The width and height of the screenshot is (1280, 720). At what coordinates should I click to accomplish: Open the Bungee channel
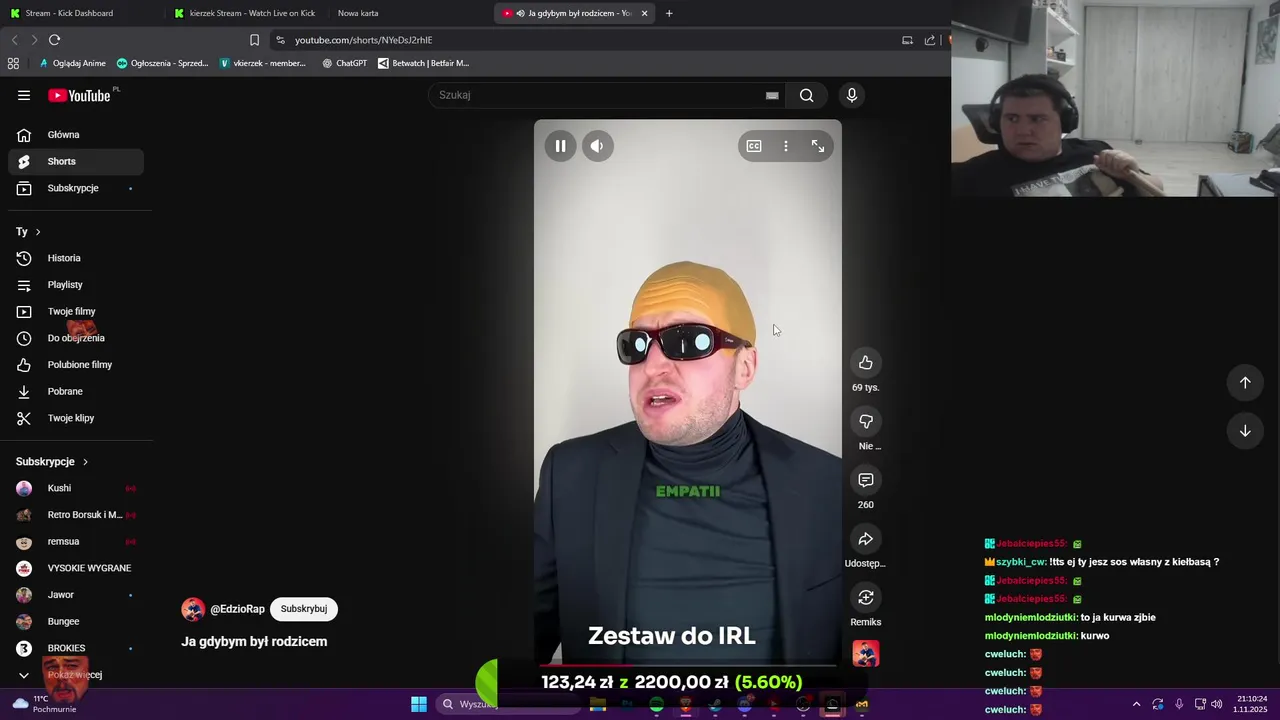click(x=76, y=622)
